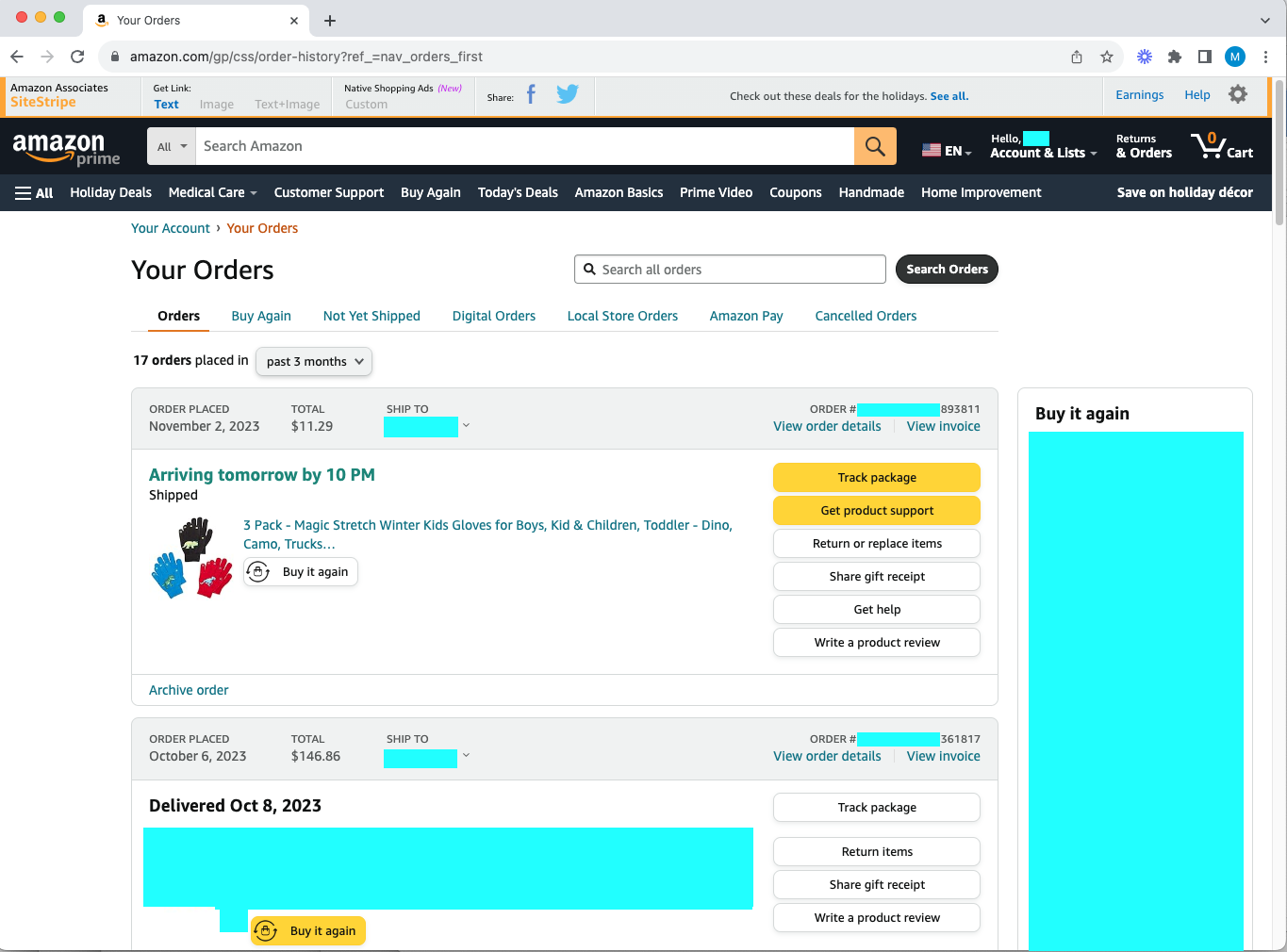Switch to the Cancelled Orders tab
Screen dimensions: 1287x952
coord(866,316)
